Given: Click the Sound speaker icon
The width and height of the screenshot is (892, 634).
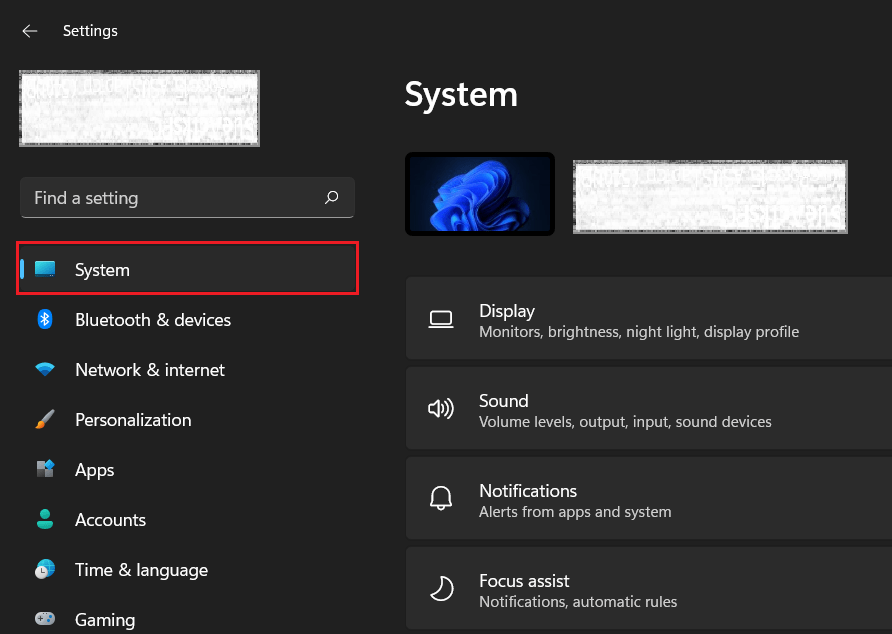Looking at the screenshot, I should point(441,409).
